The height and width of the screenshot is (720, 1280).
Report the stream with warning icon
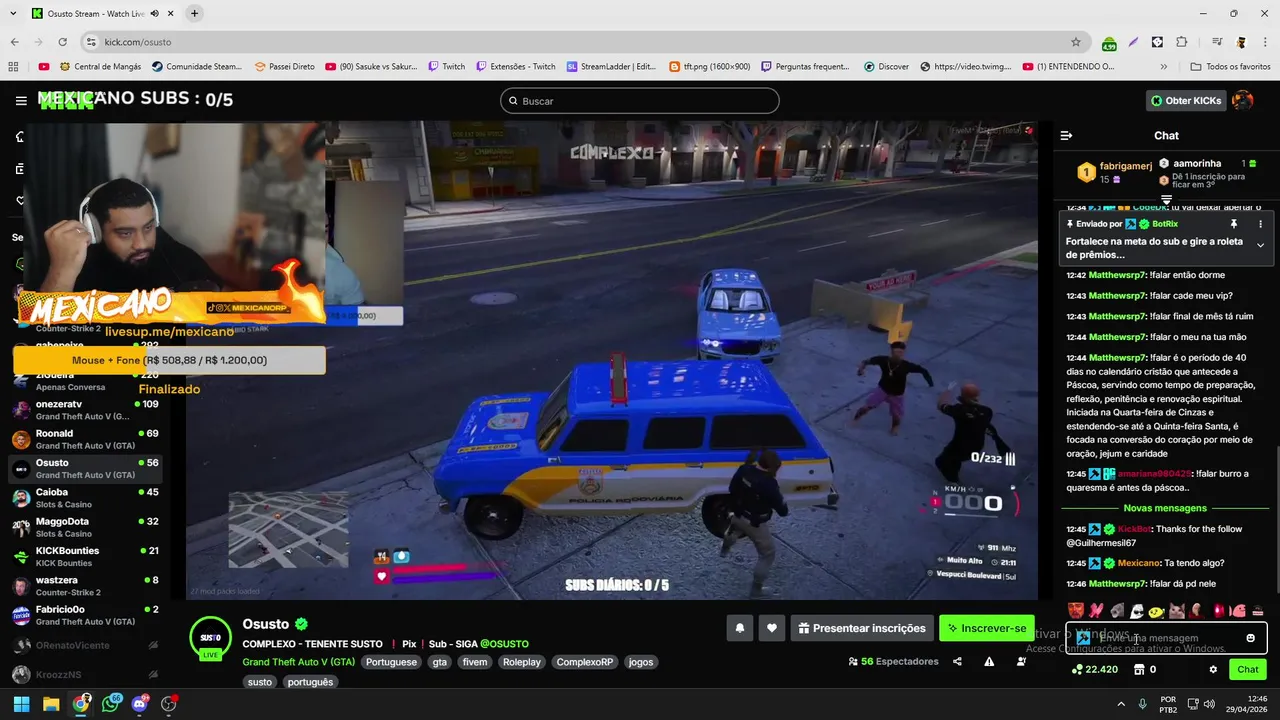(989, 661)
